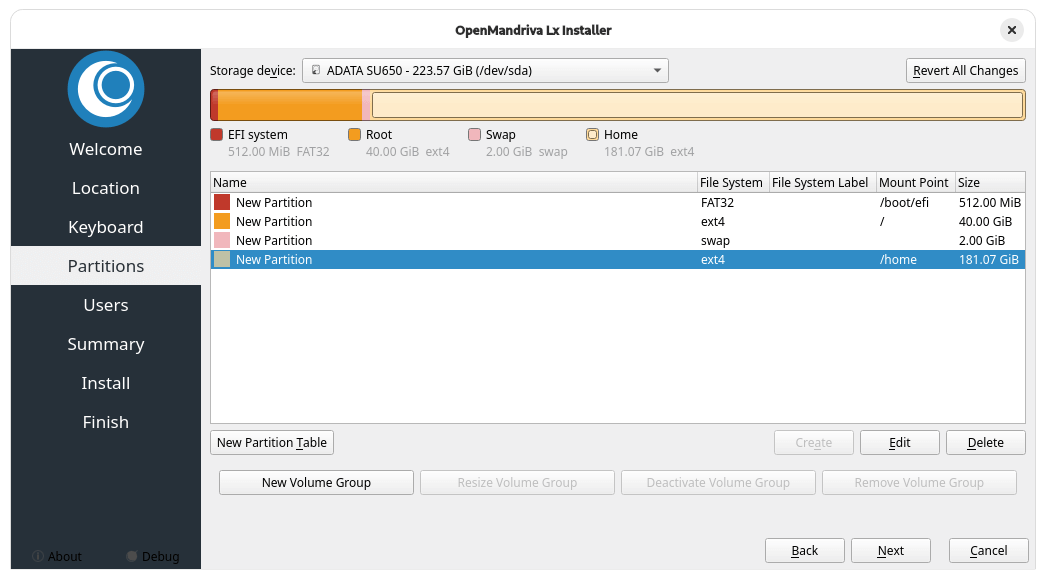Open the Summary step in sidebar
The image size is (1046, 580).
coord(106,344)
